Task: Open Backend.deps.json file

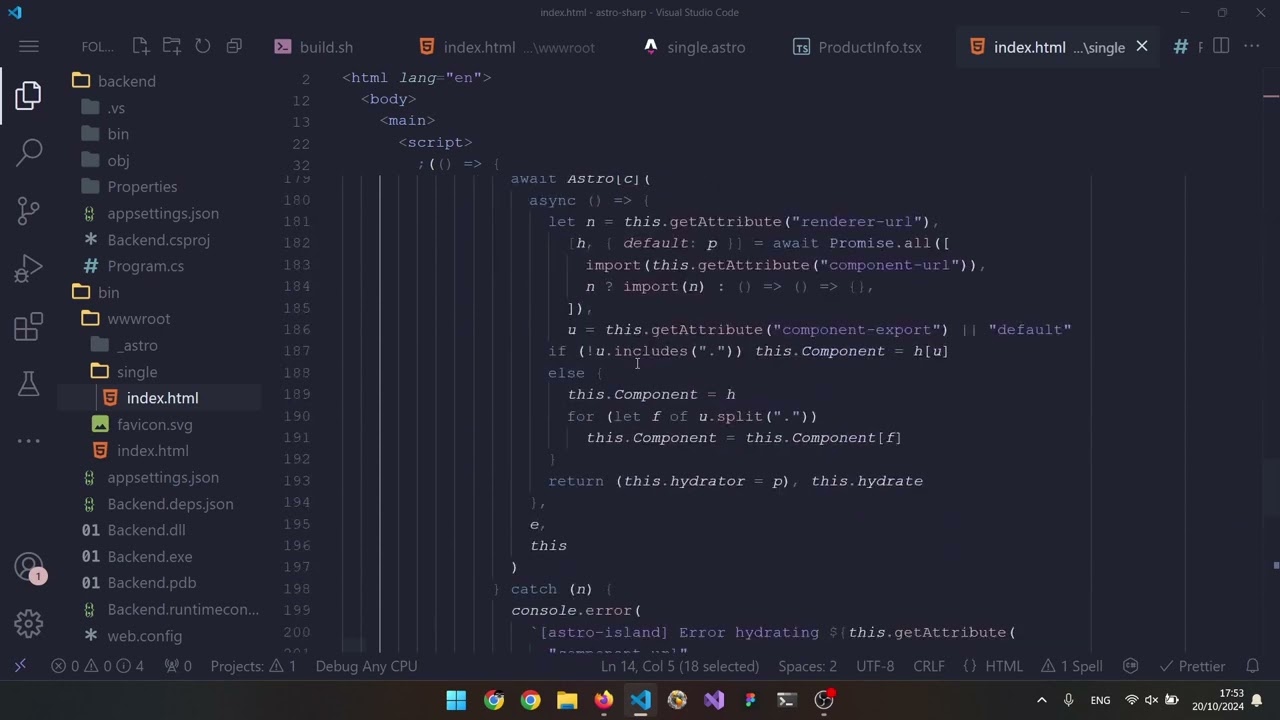Action: point(170,504)
